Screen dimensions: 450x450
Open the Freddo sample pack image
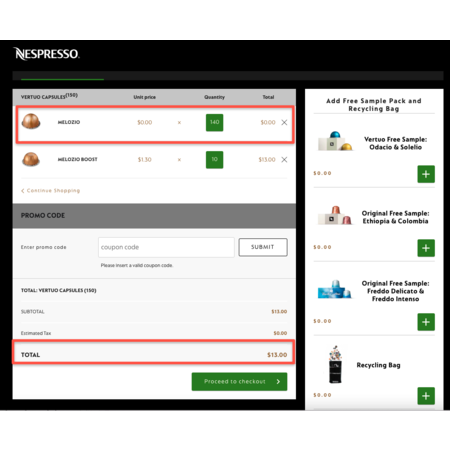point(335,289)
